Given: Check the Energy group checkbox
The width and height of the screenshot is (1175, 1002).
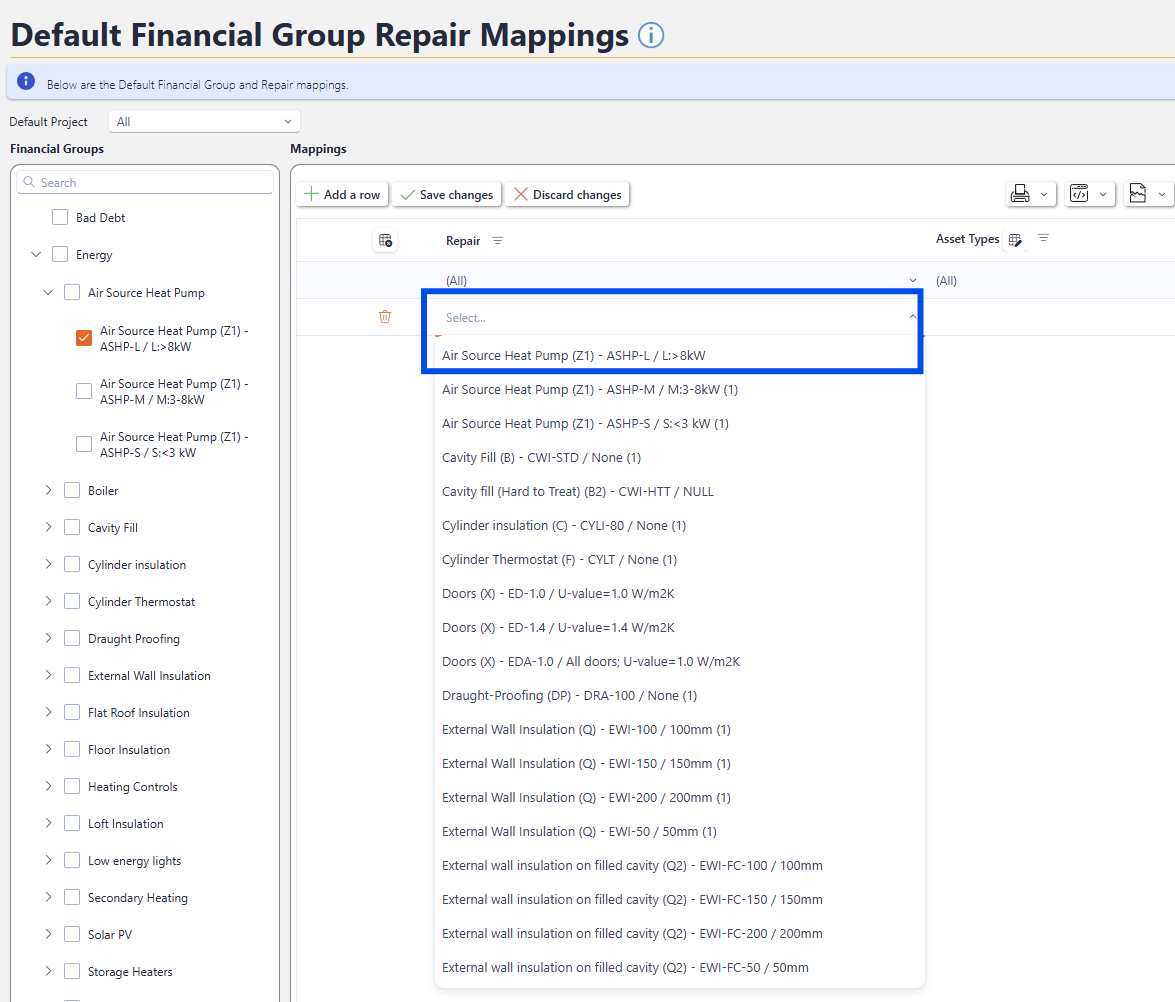Looking at the screenshot, I should (x=60, y=255).
